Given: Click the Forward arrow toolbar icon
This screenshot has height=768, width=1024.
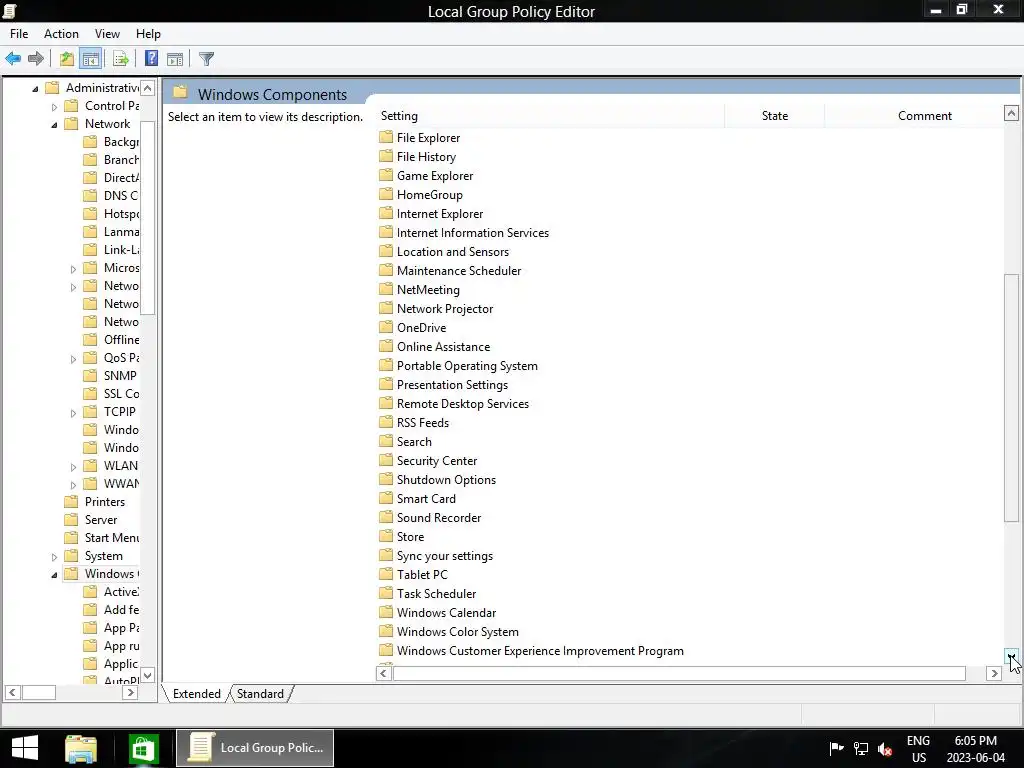Looking at the screenshot, I should tap(36, 59).
